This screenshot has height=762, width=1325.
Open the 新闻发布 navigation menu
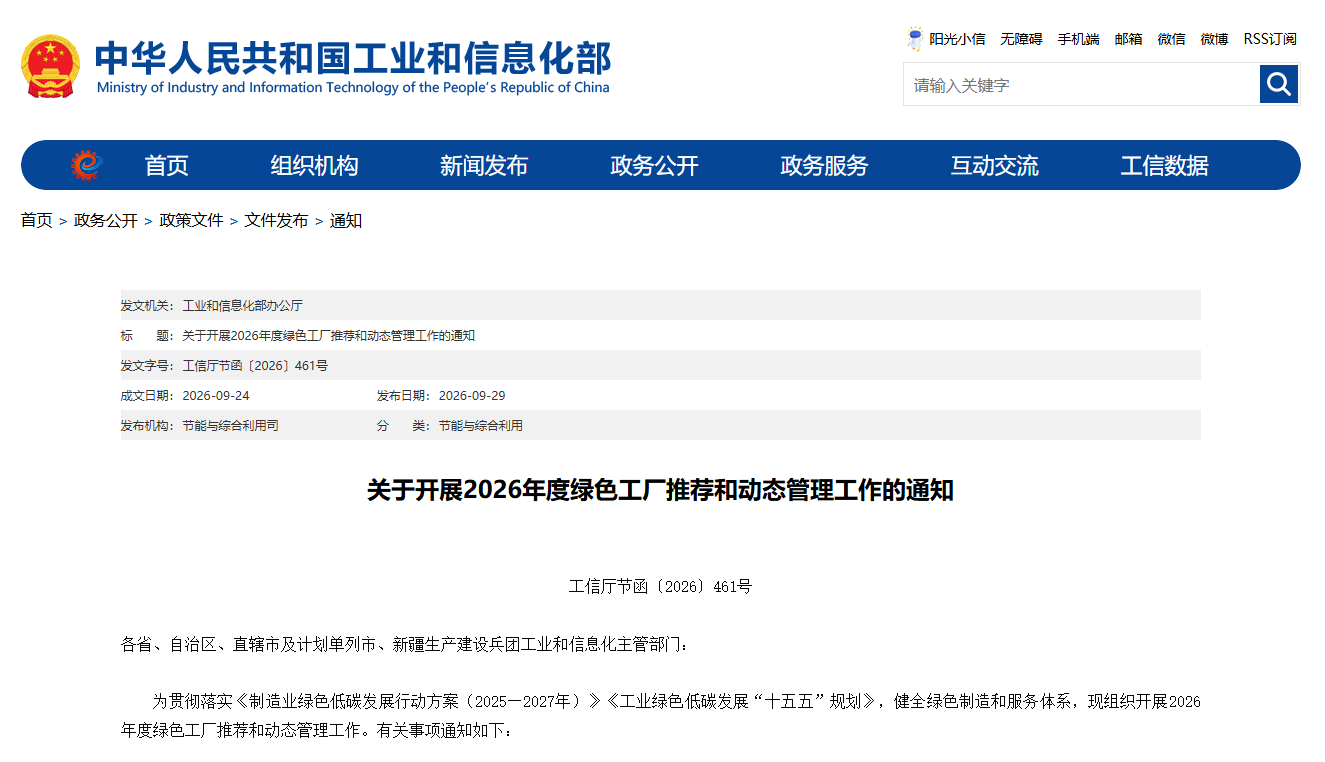(x=484, y=166)
